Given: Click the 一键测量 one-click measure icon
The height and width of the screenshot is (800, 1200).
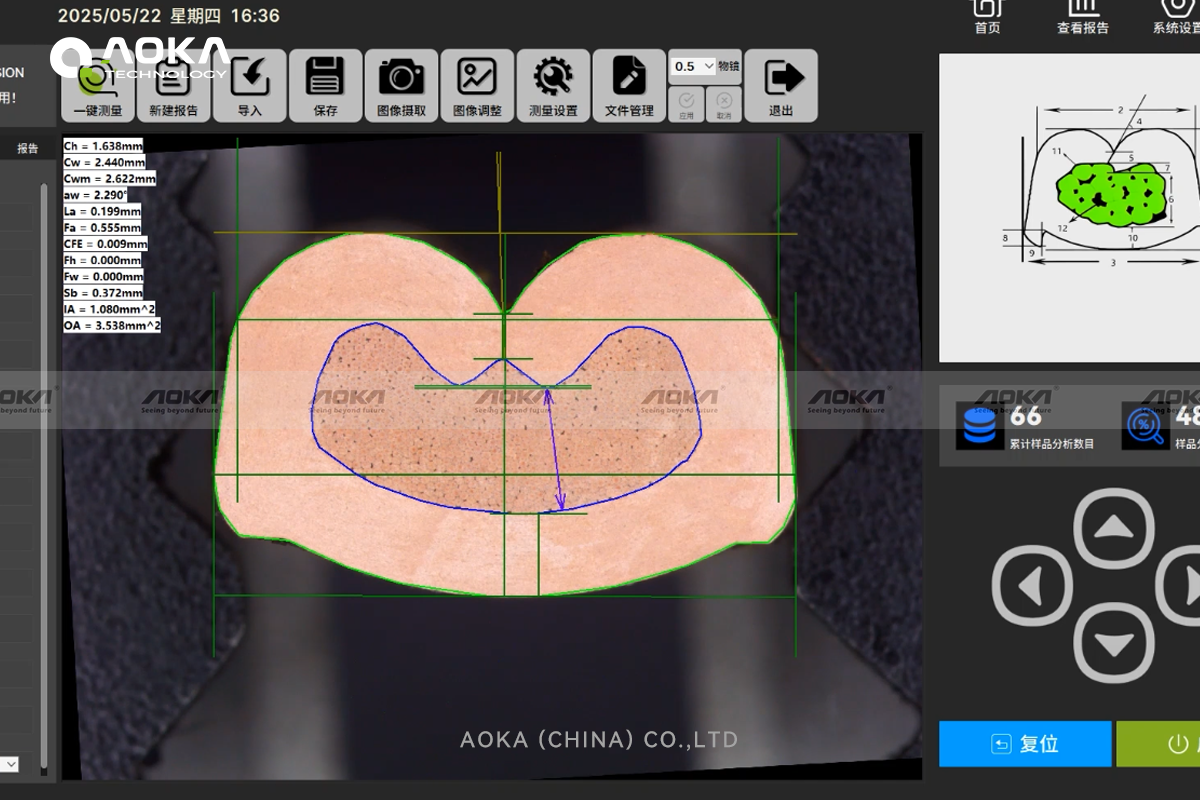Looking at the screenshot, I should point(98,86).
